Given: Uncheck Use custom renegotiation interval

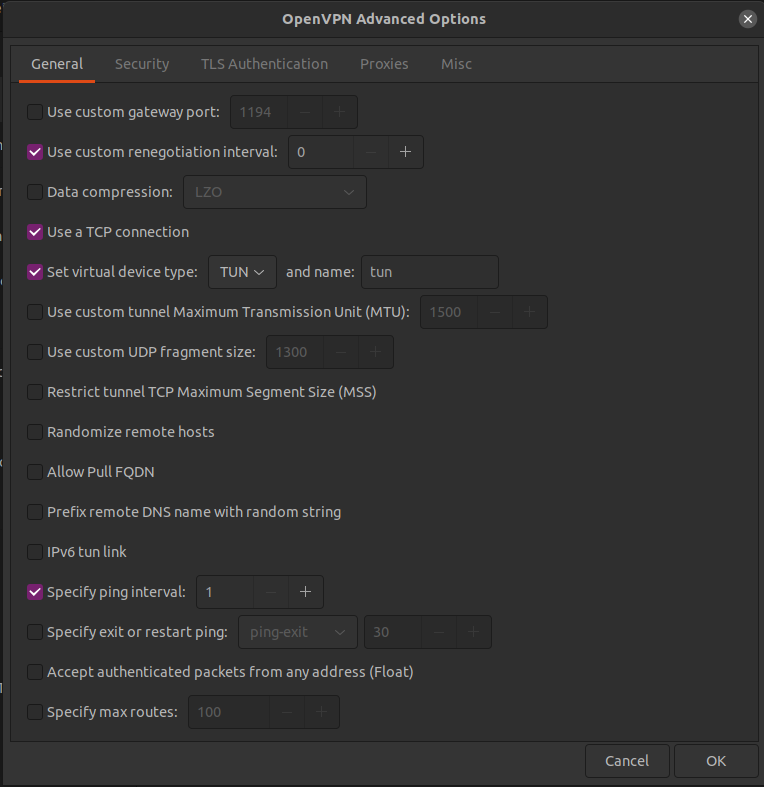Looking at the screenshot, I should [x=35, y=152].
